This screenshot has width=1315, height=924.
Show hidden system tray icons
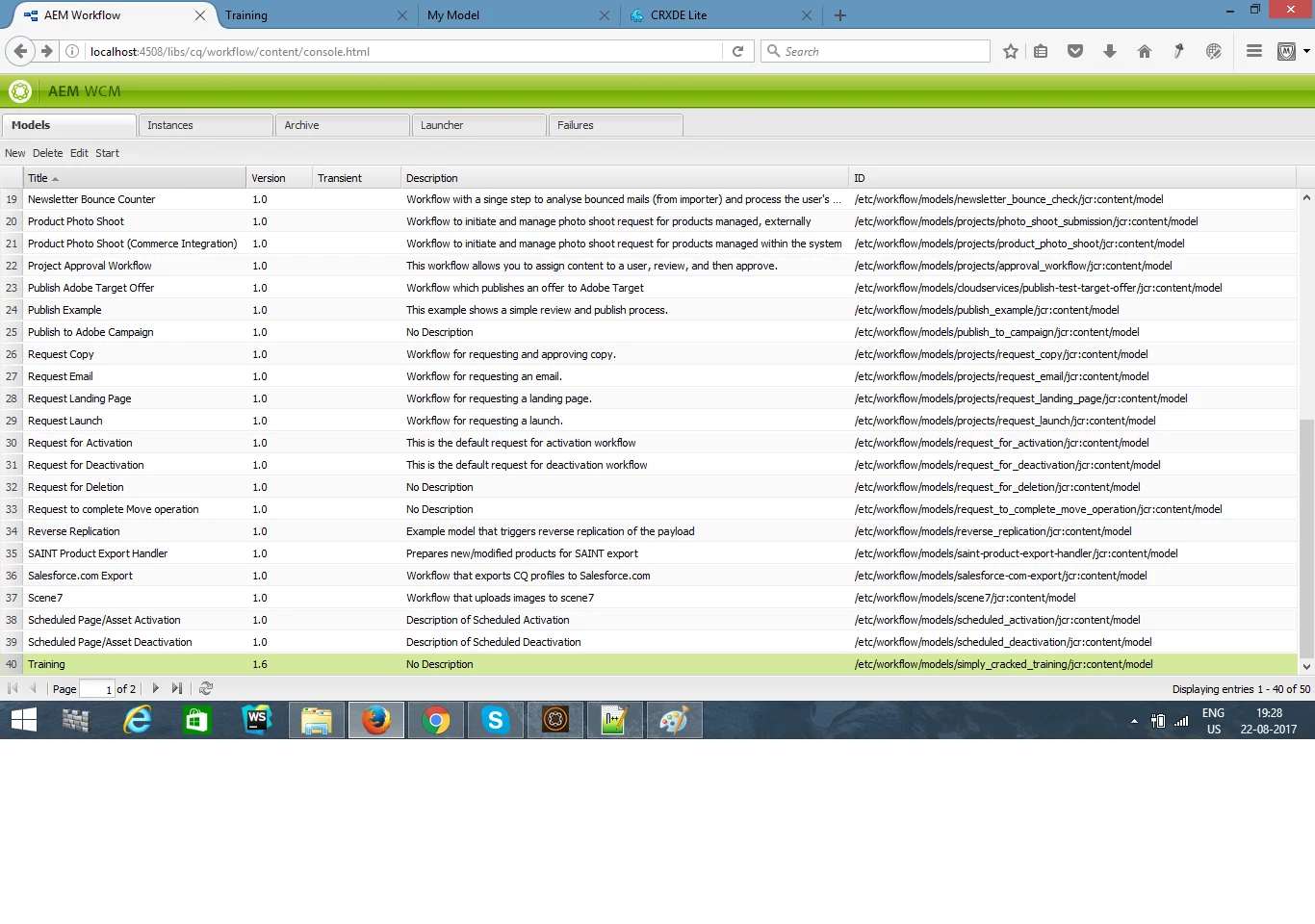(1134, 721)
